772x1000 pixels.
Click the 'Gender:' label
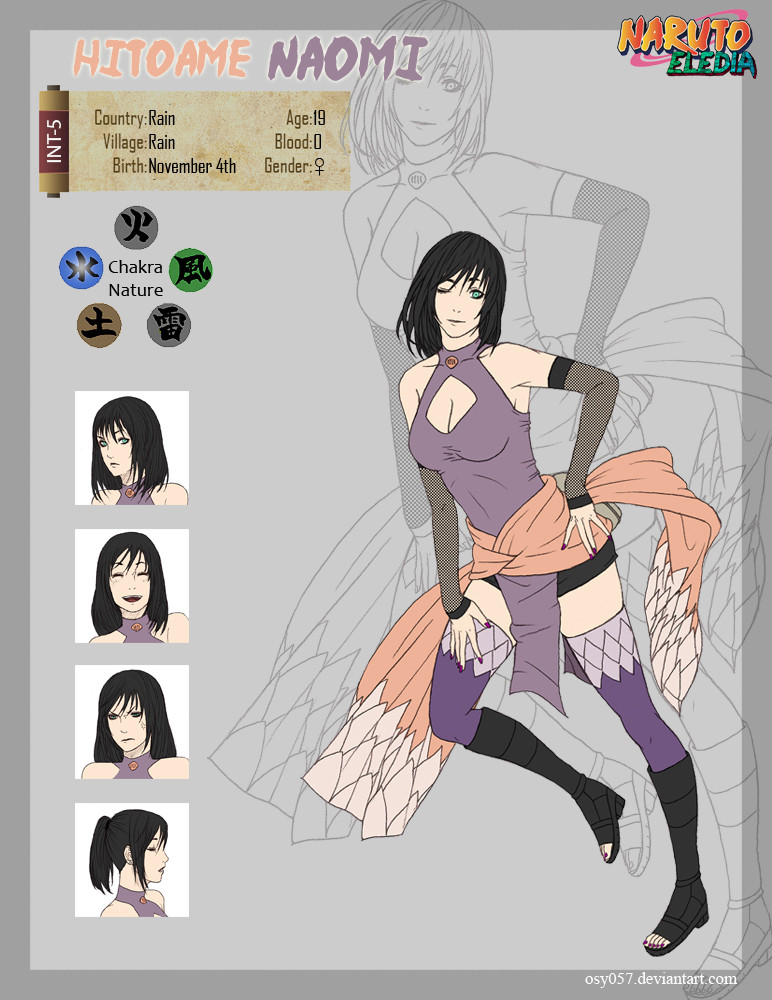pyautogui.click(x=288, y=166)
